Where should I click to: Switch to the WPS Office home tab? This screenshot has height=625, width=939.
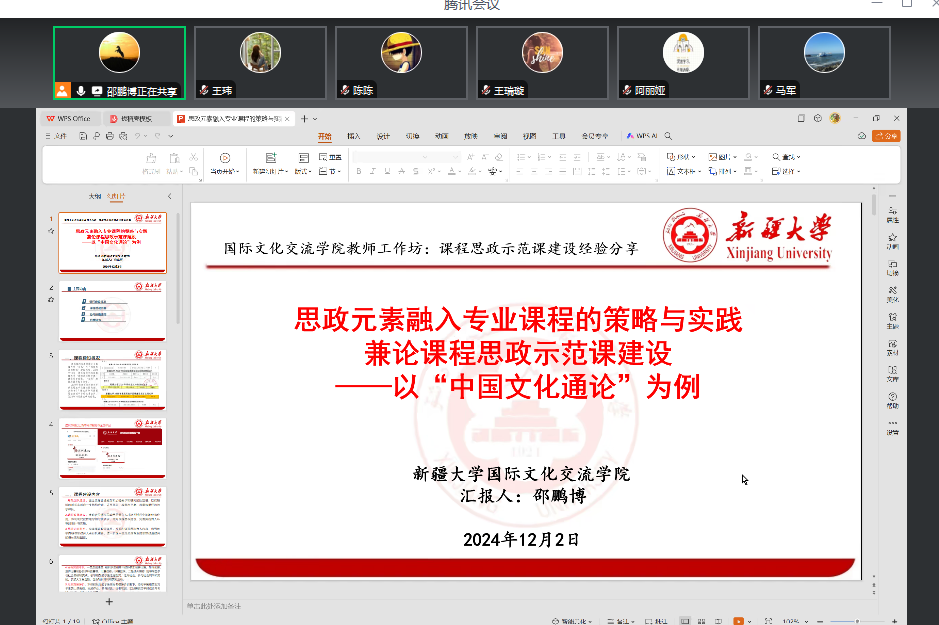coord(69,118)
